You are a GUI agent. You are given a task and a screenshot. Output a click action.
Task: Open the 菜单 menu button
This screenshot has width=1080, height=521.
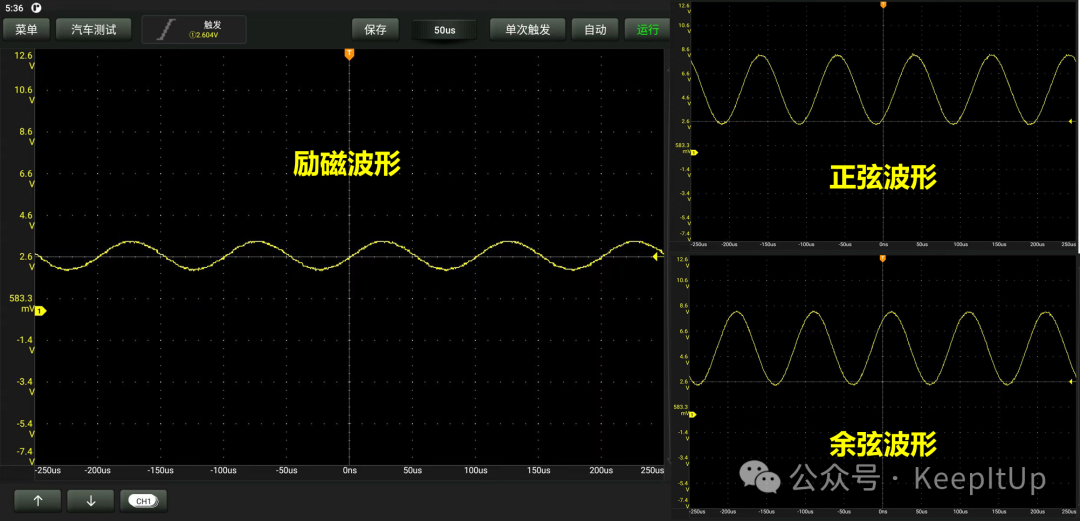click(27, 30)
